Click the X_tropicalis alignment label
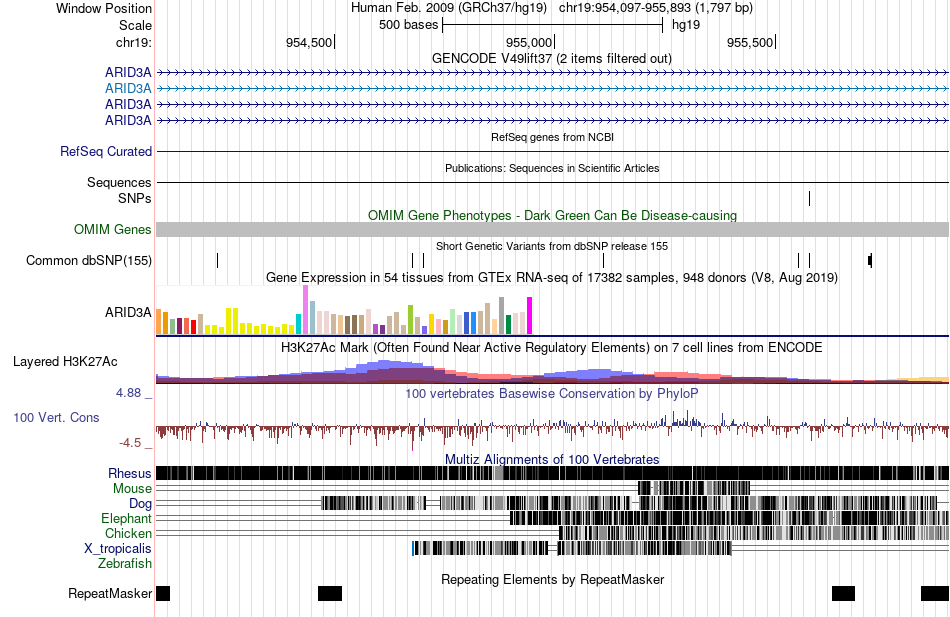This screenshot has width=950, height=617. (x=118, y=549)
